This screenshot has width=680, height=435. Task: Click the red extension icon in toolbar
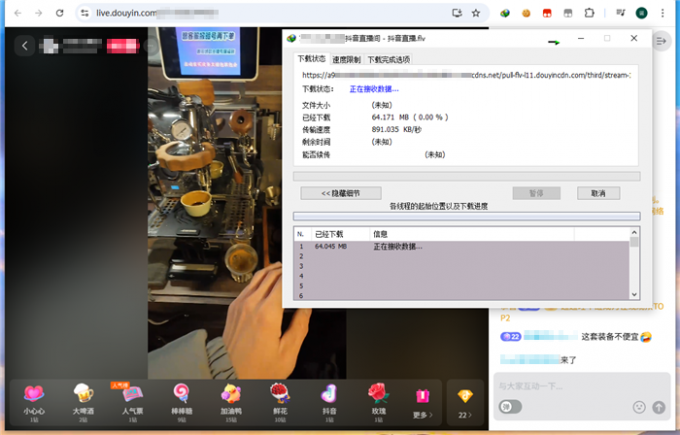(547, 13)
